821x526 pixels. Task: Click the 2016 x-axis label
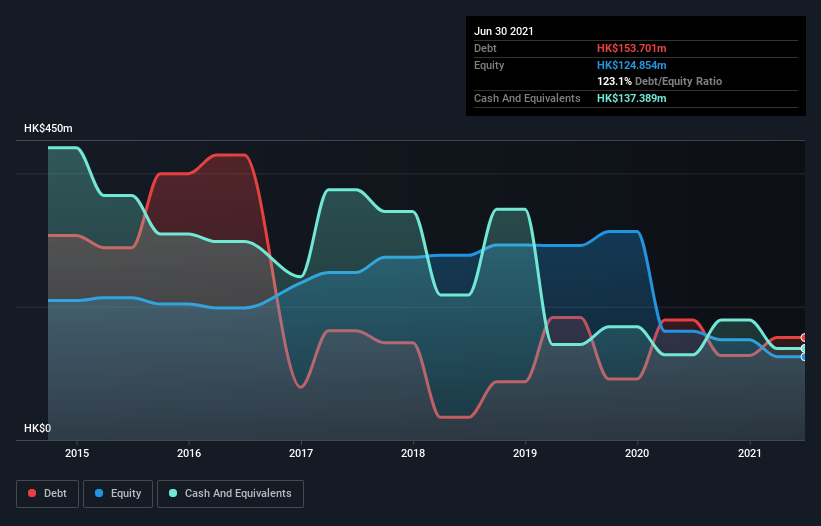pos(189,453)
